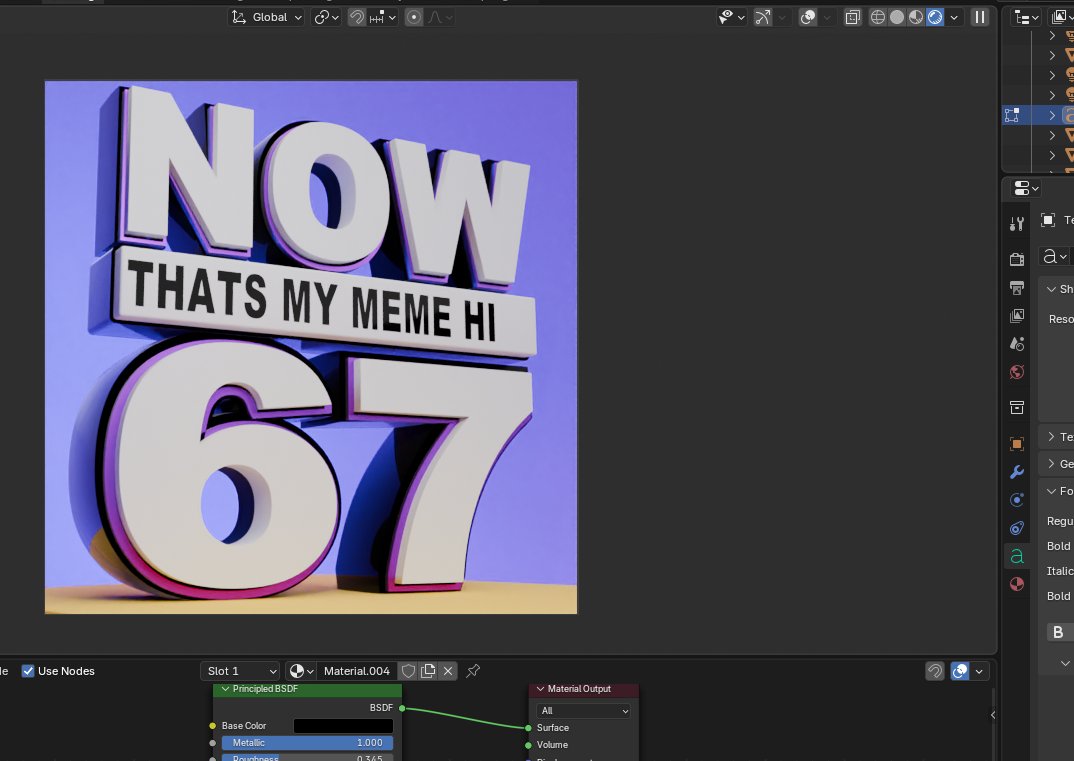Collapse the Principled BSDF node
The height and width of the screenshot is (761, 1074).
pyautogui.click(x=225, y=689)
